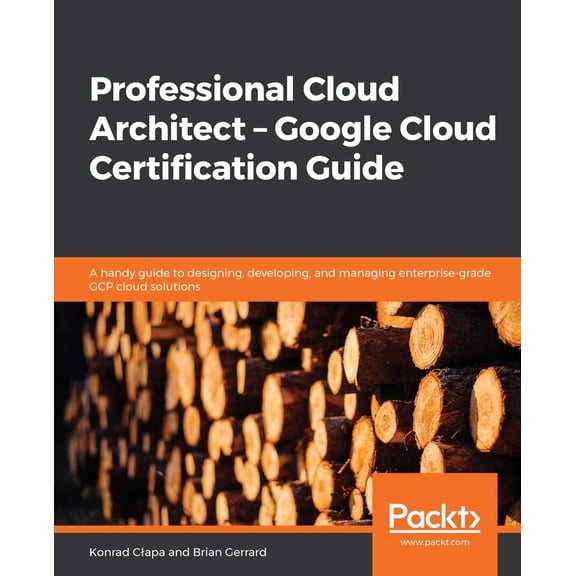576x576 pixels.
Task: Click the stacked logs cover photo
Action: pos(287,413)
